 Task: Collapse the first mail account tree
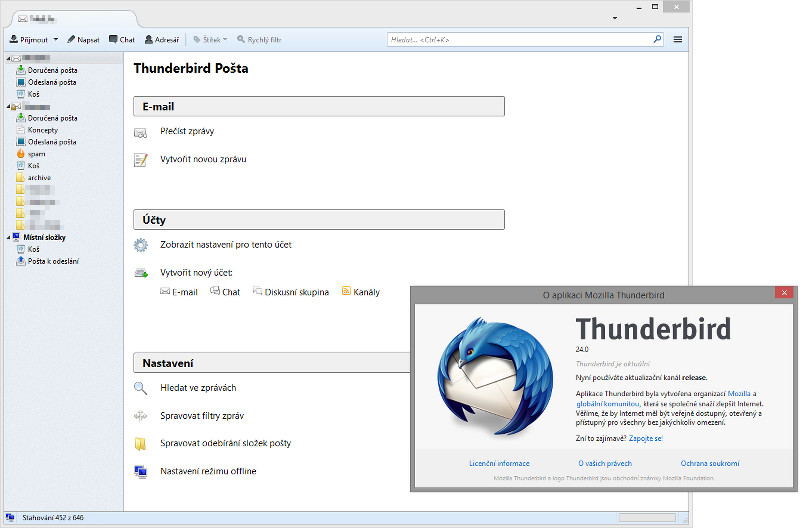(9, 58)
